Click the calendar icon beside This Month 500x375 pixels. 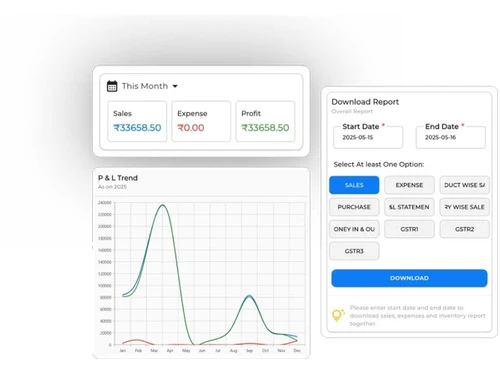[112, 86]
